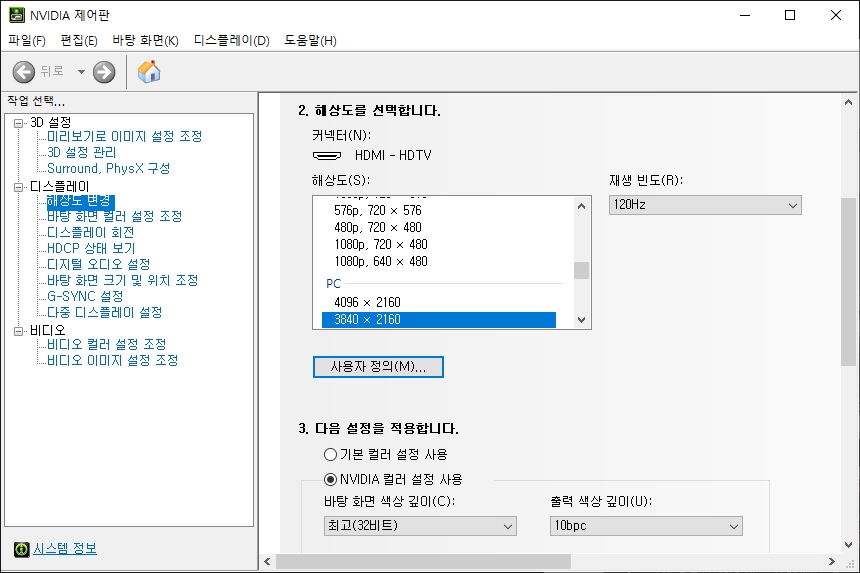Open 다중 디스플레이 설정
The height and width of the screenshot is (573, 860).
point(105,313)
